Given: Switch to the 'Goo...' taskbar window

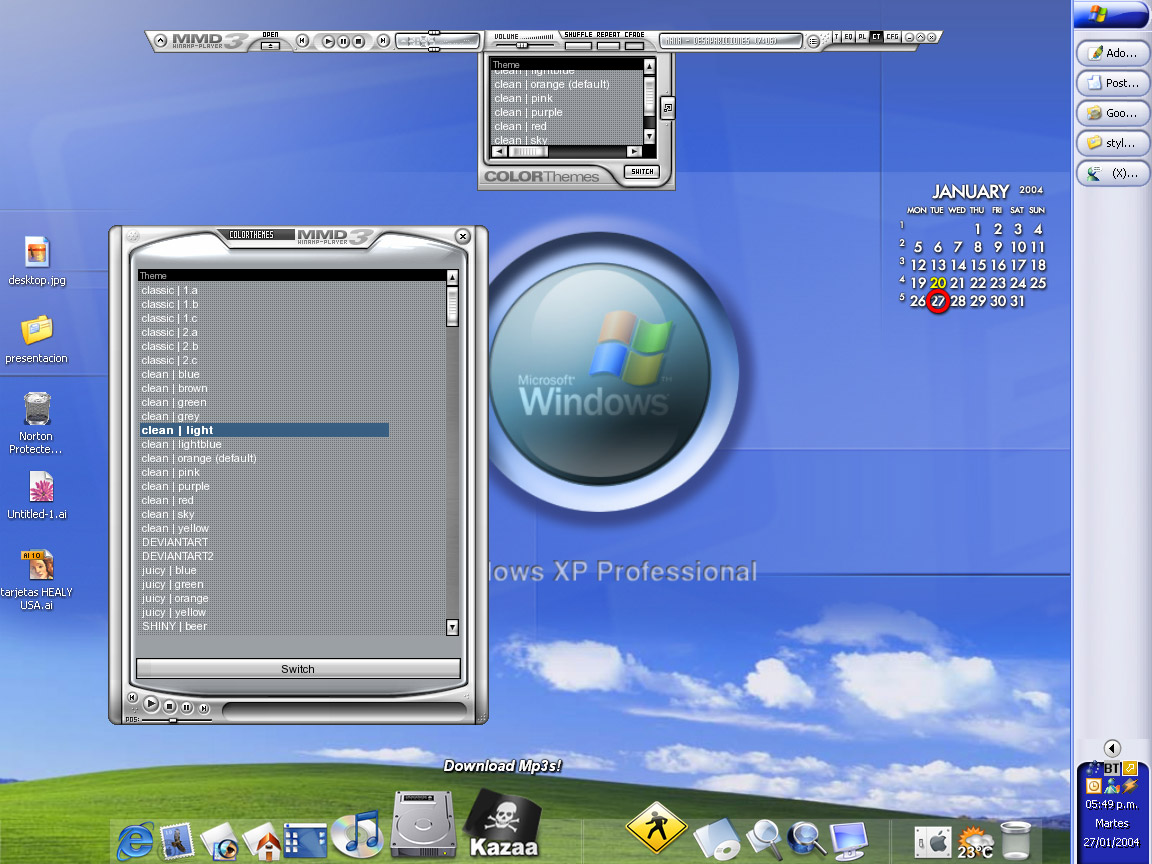Looking at the screenshot, I should 1112,113.
